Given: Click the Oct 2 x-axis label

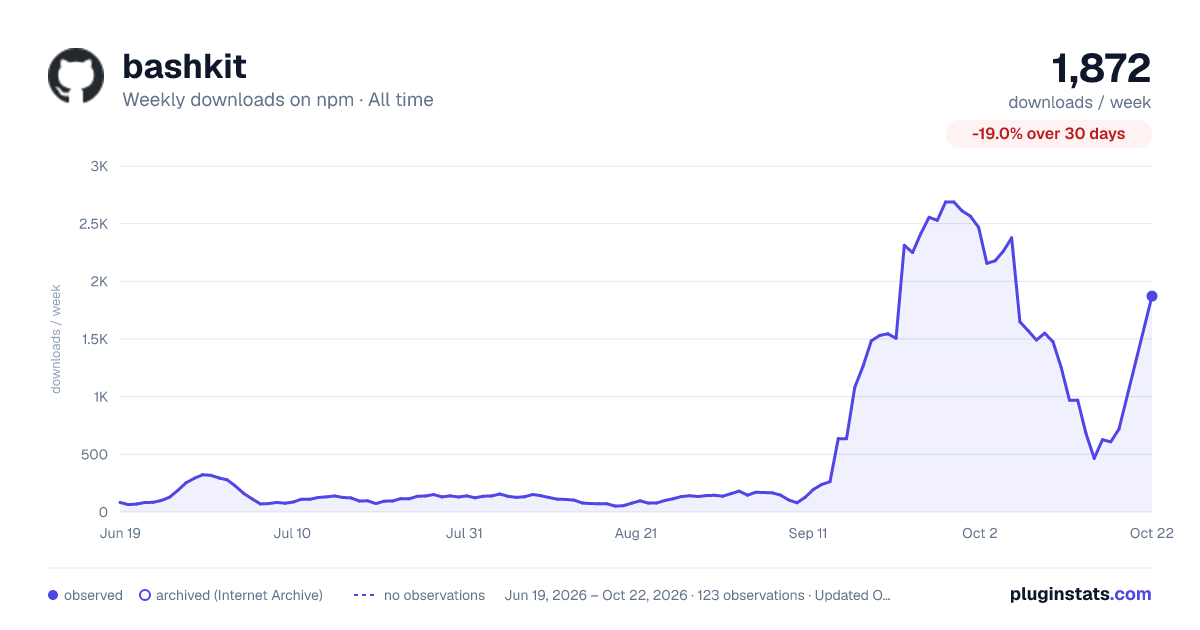Looking at the screenshot, I should pyautogui.click(x=980, y=533).
